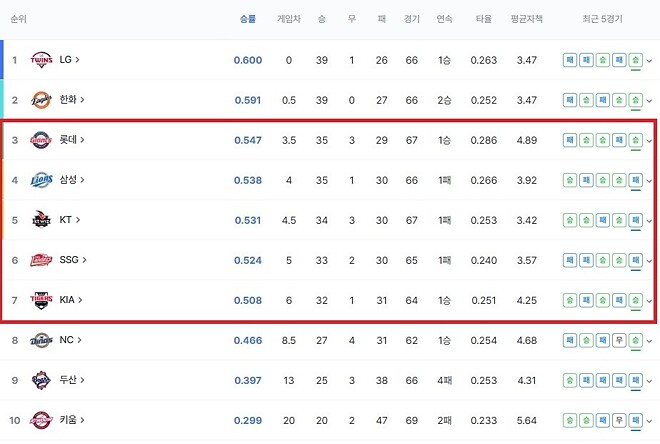Select NC's draw (무) result badge

click(x=619, y=340)
